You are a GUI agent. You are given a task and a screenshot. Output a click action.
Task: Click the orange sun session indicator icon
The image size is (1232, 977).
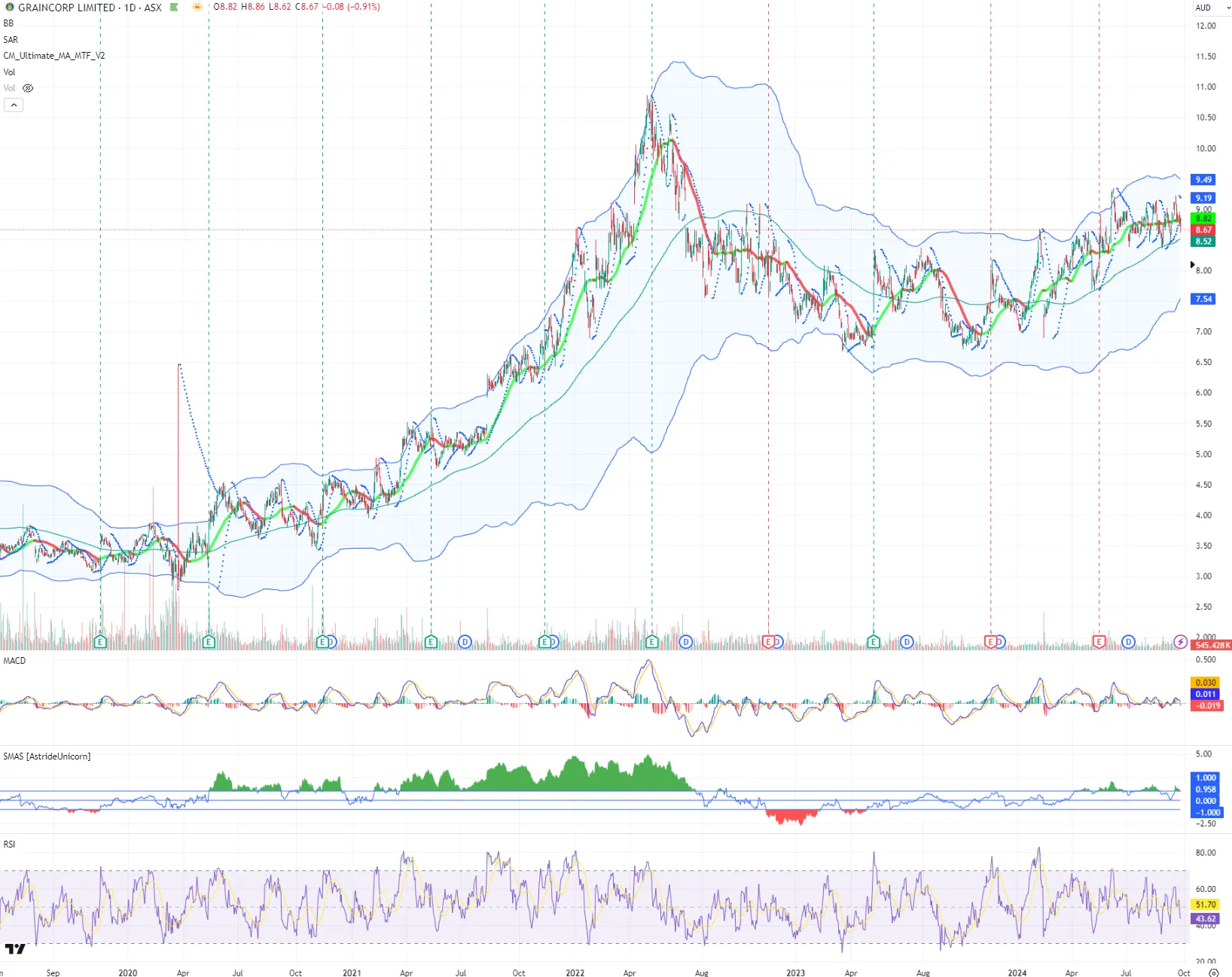[x=197, y=8]
